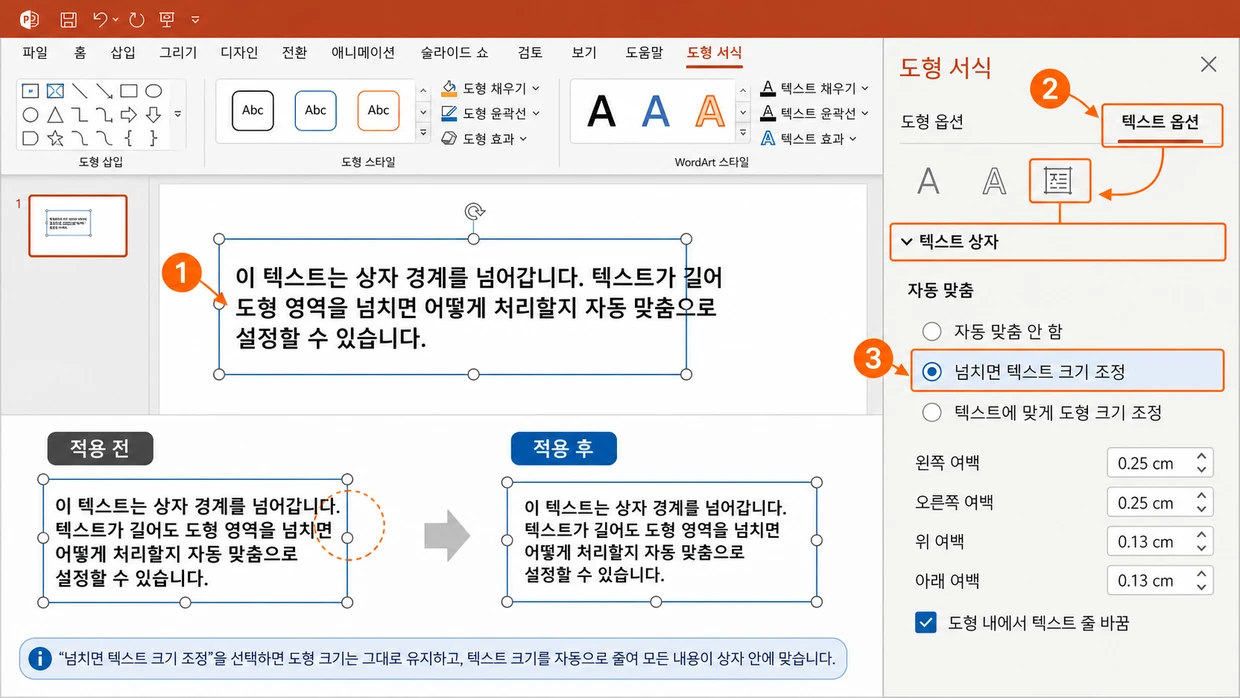
Task: Select the five-point star shape
Action: tap(55, 138)
